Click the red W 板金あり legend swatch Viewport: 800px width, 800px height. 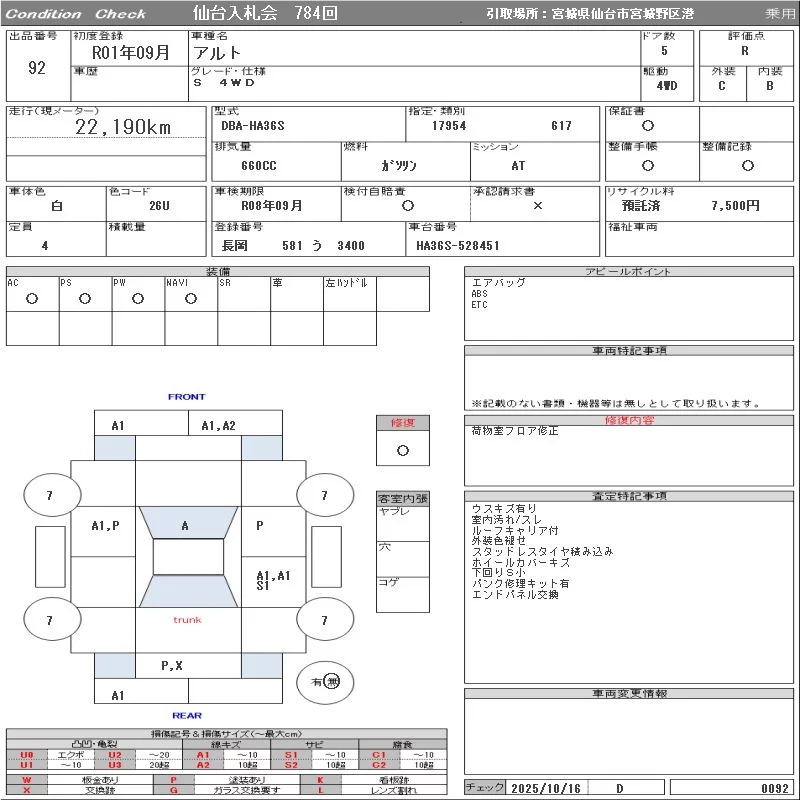click(x=27, y=779)
